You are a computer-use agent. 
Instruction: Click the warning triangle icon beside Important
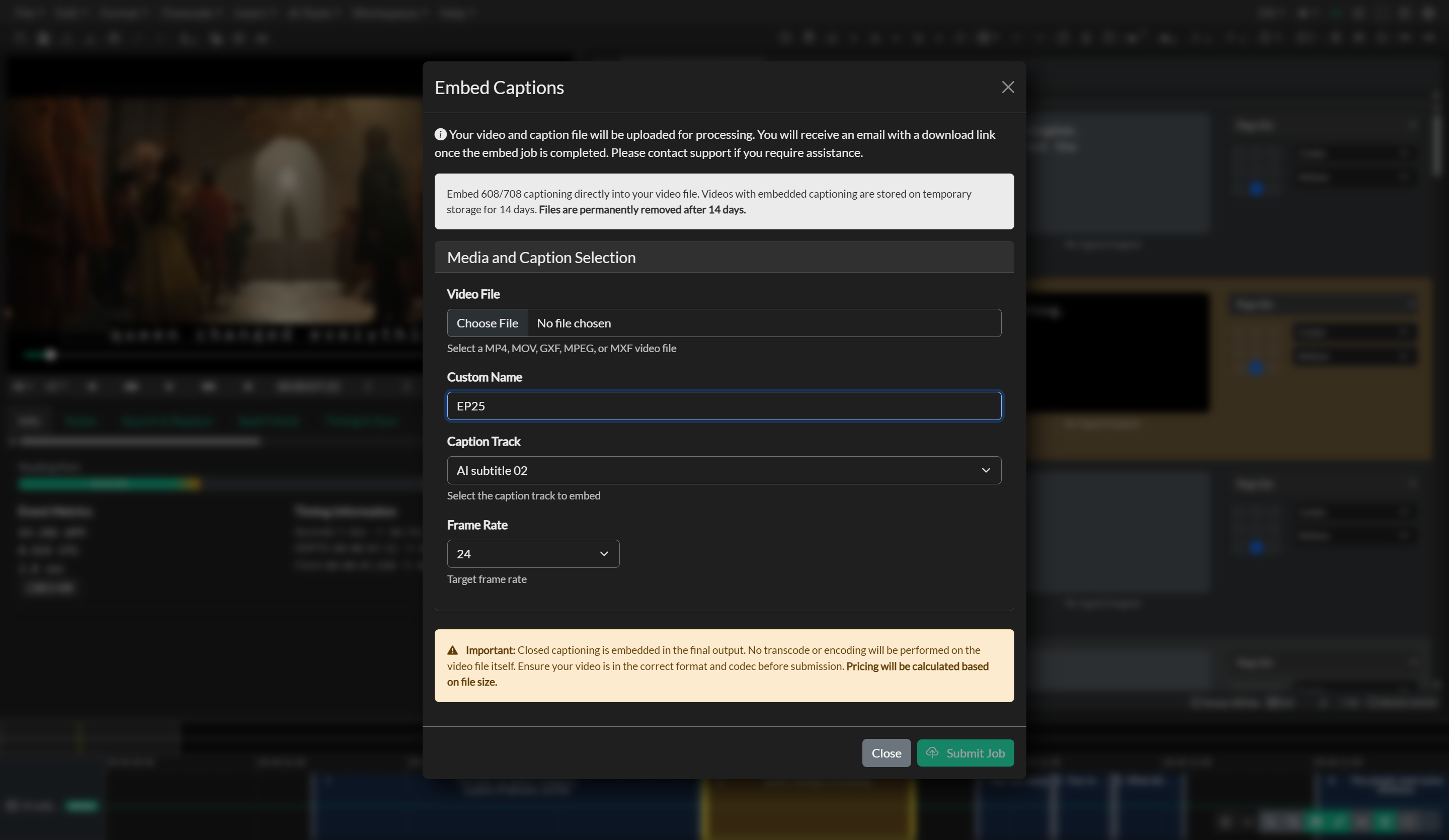coord(452,650)
